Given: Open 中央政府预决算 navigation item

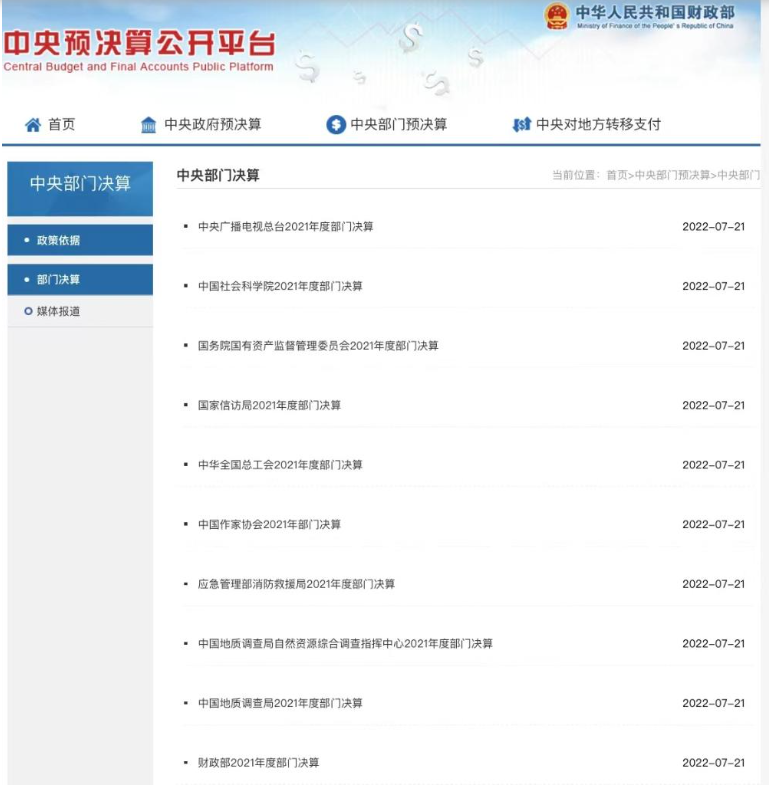Looking at the screenshot, I should (x=213, y=124).
